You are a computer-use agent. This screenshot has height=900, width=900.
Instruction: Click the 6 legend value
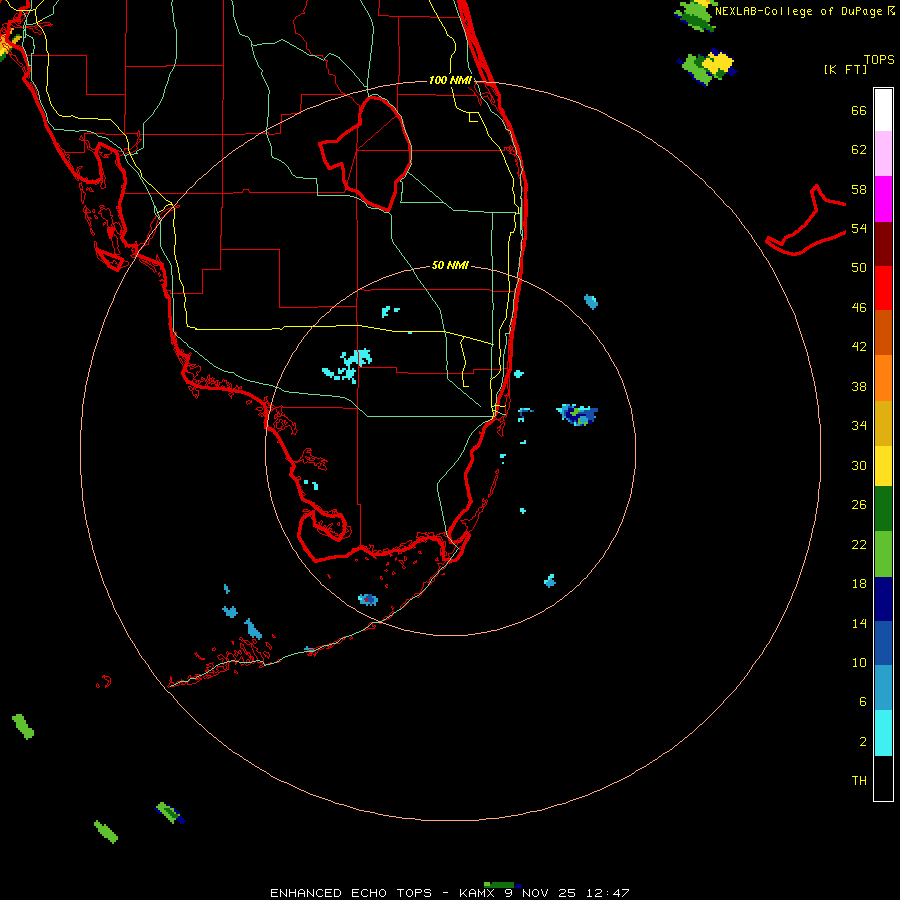click(863, 702)
